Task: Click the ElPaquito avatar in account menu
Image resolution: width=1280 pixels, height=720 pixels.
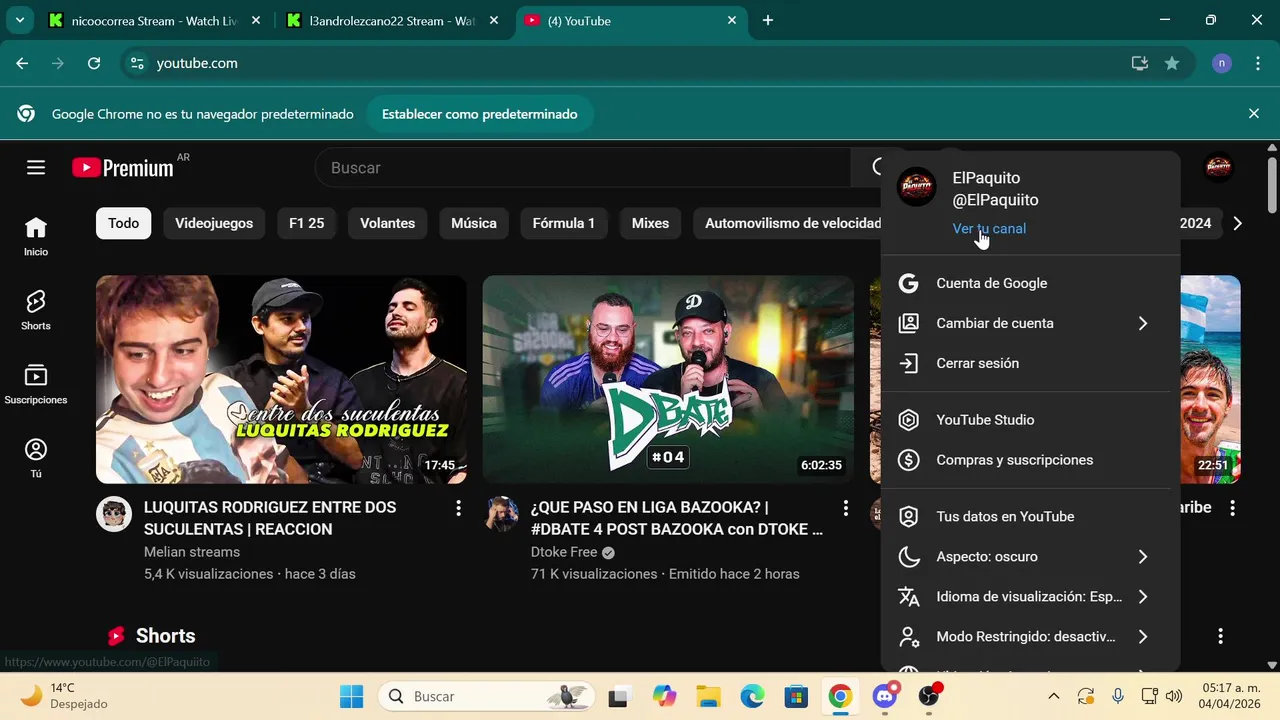Action: click(916, 187)
